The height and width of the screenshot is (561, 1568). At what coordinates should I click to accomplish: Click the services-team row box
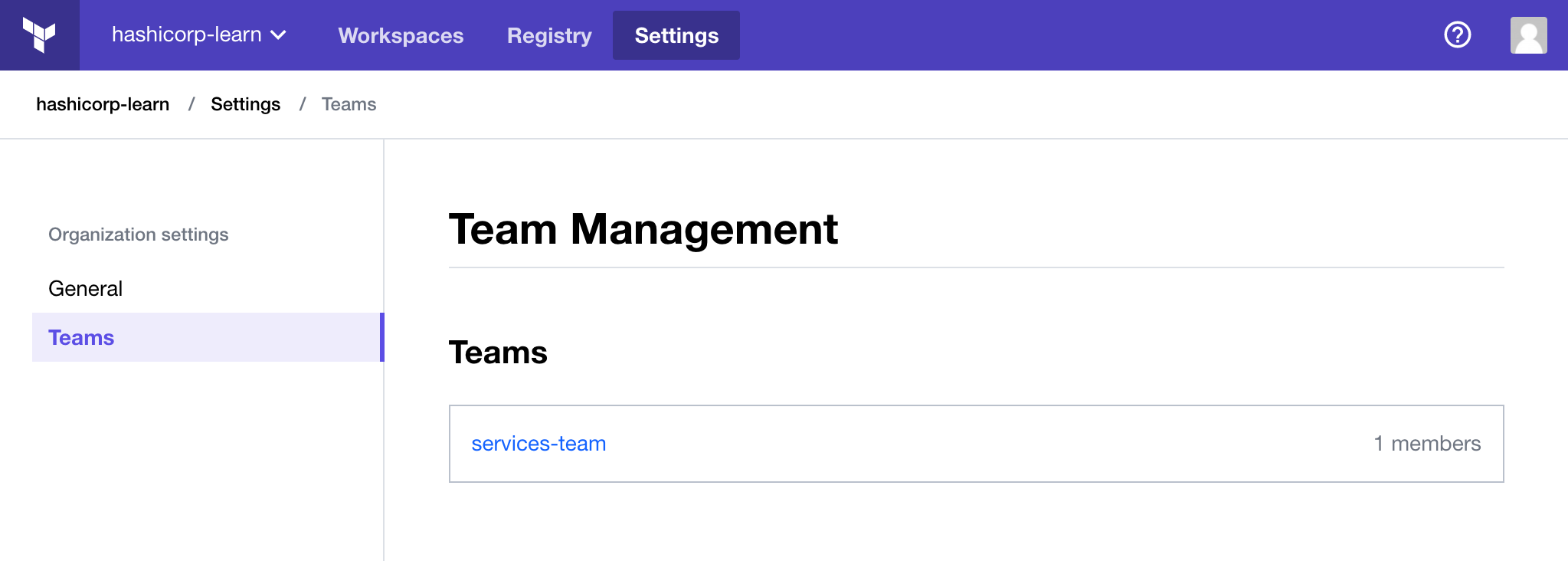point(976,444)
